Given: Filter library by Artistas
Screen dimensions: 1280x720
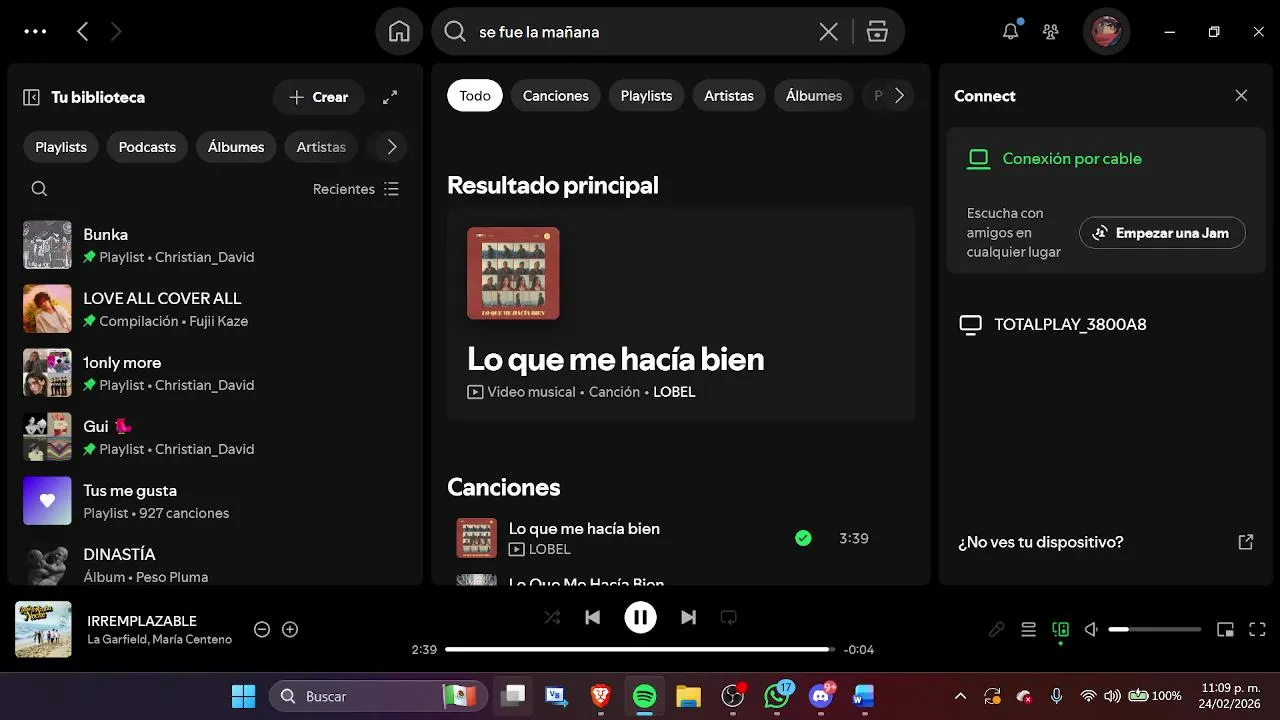Looking at the screenshot, I should point(321,147).
